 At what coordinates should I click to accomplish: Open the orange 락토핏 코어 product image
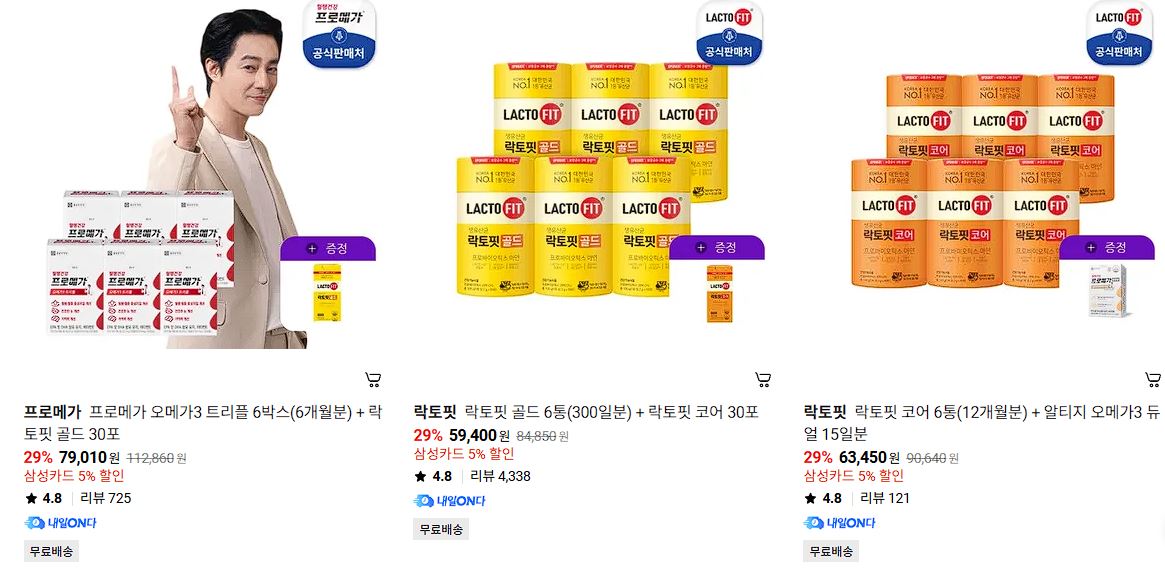[979, 175]
